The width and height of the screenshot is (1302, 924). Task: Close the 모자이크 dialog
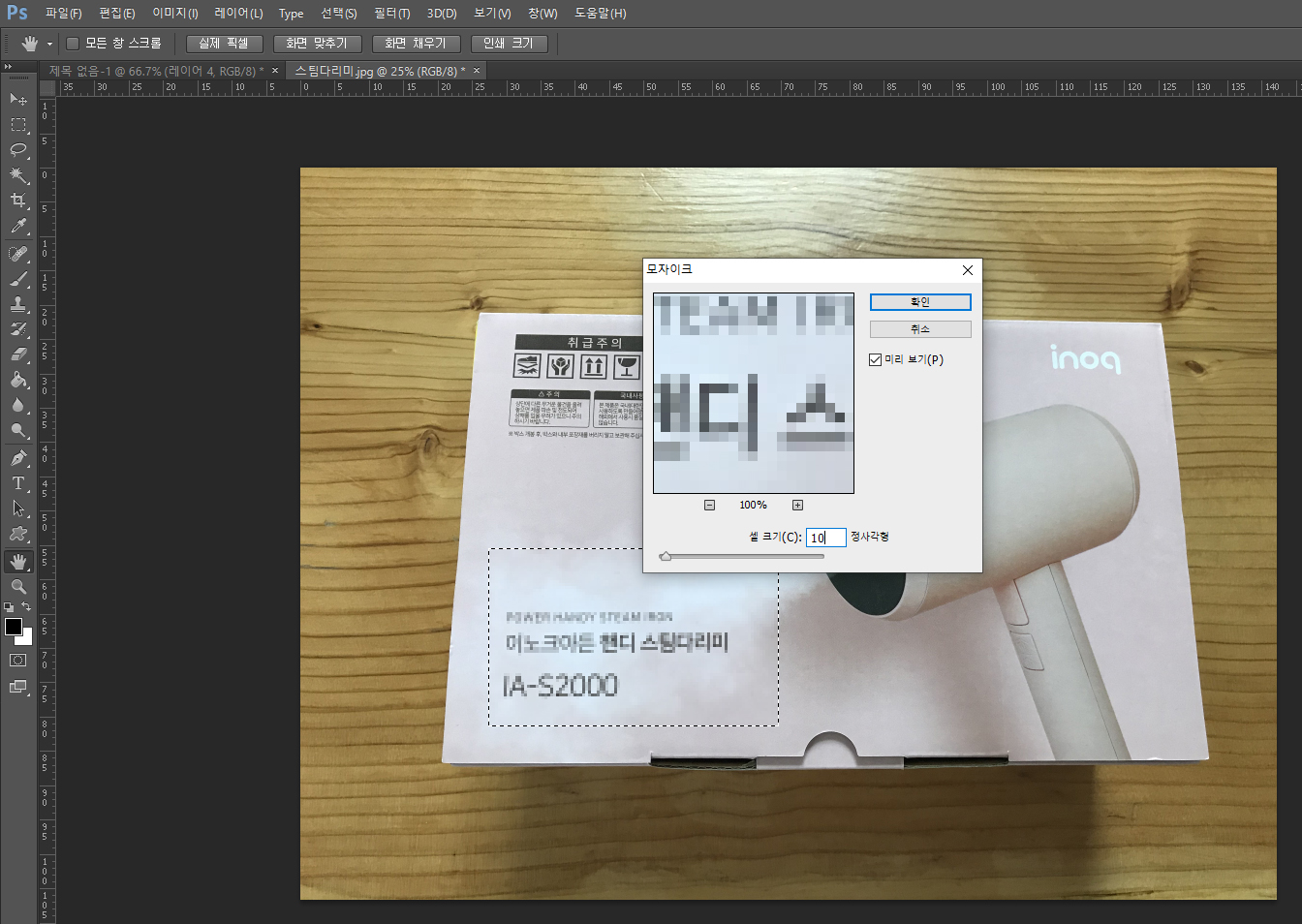click(x=967, y=270)
